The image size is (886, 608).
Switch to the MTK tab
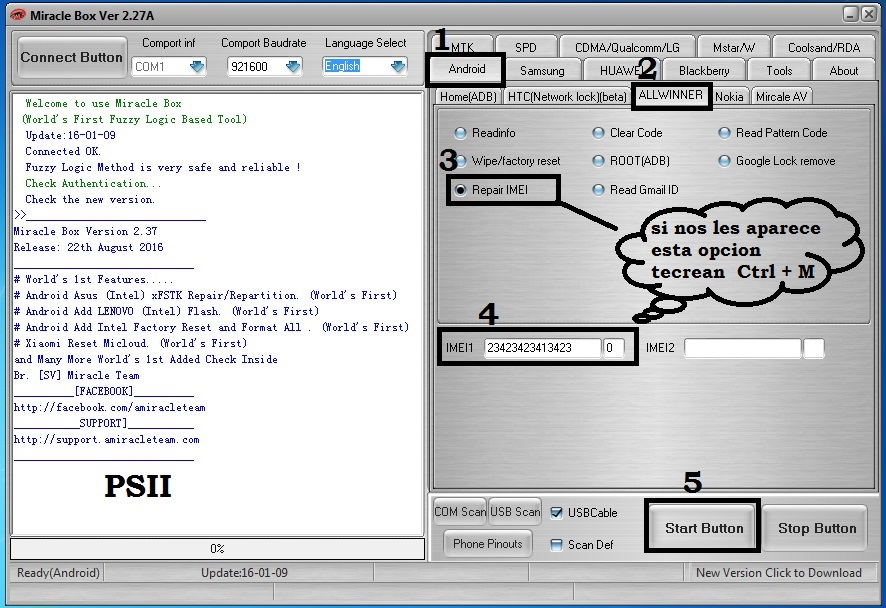[463, 47]
